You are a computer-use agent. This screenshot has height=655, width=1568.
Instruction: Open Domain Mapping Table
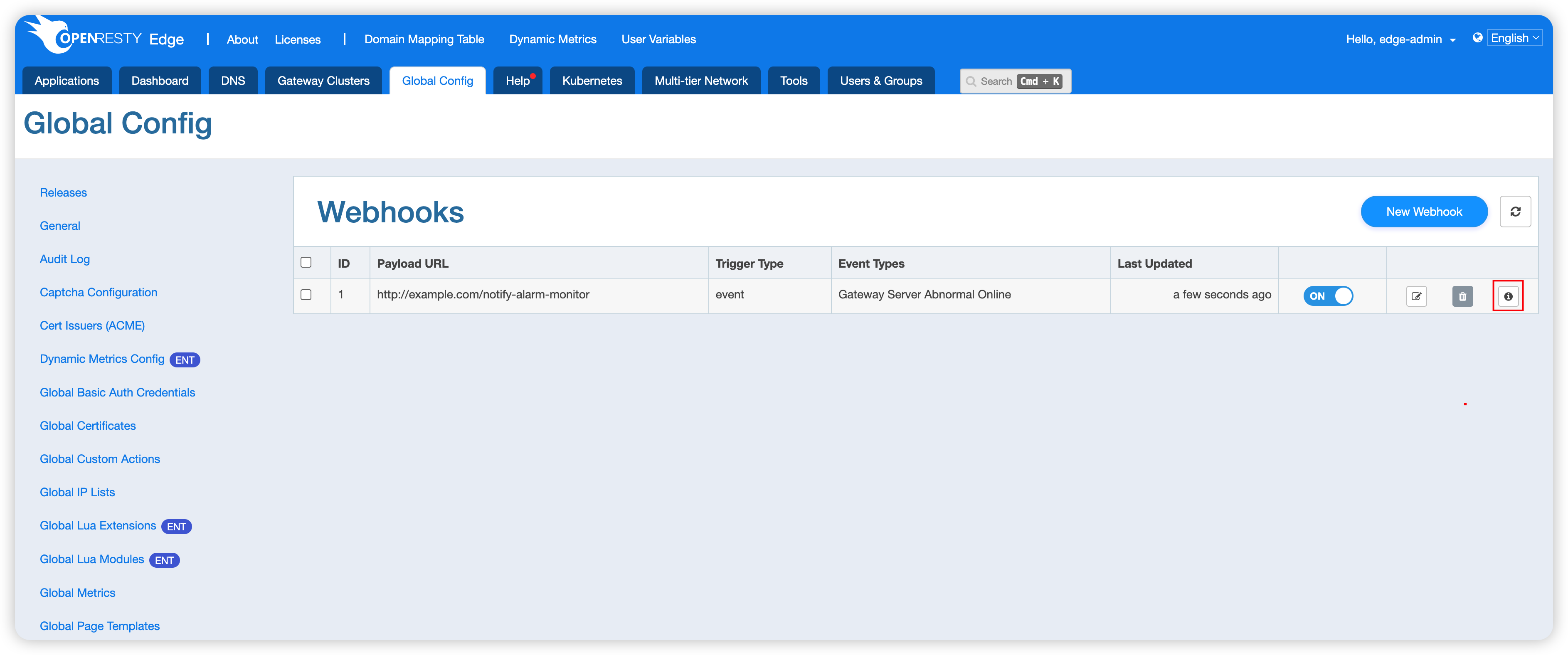tap(424, 39)
